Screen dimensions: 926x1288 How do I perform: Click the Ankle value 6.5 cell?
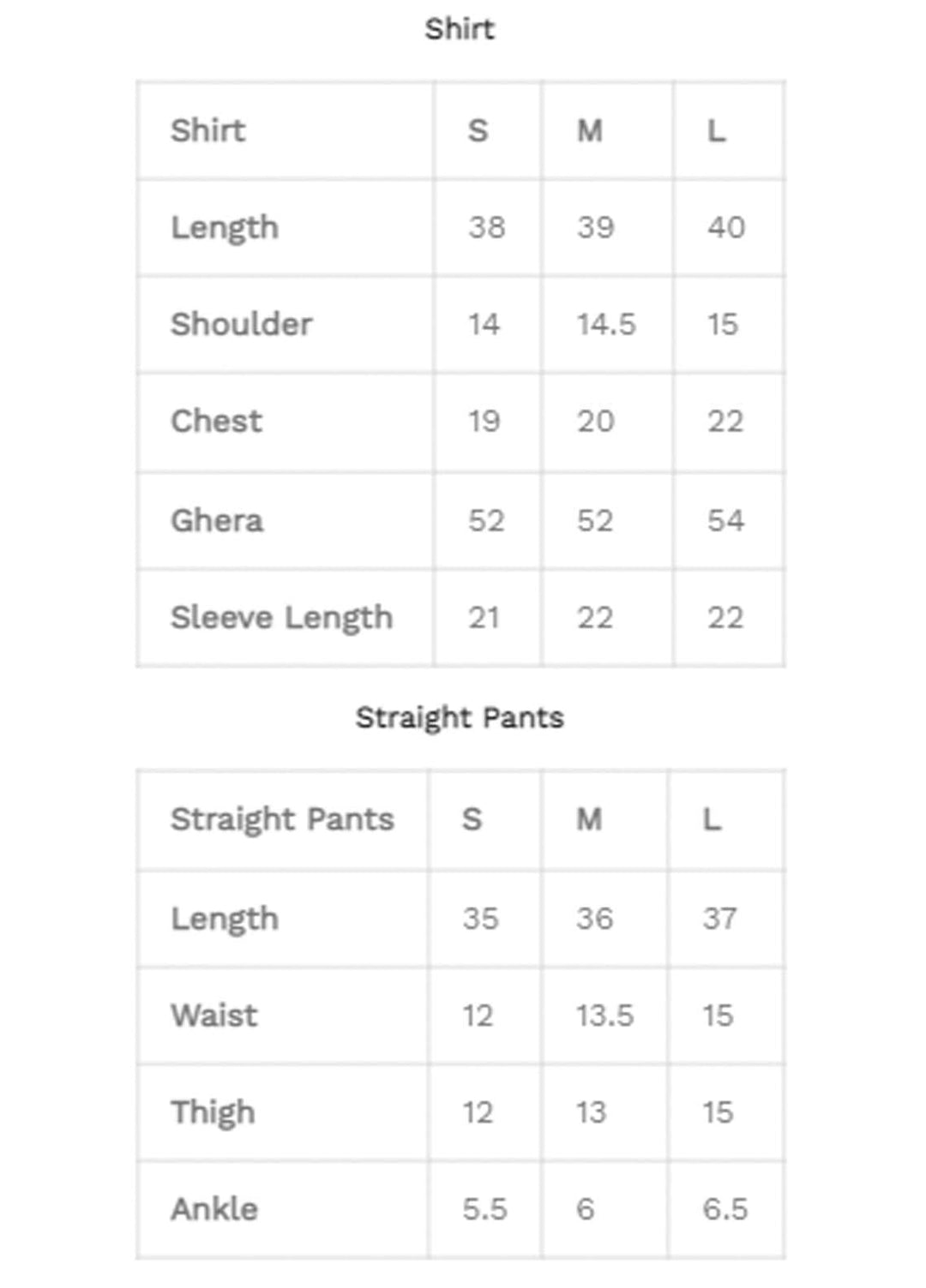pyautogui.click(x=725, y=1209)
